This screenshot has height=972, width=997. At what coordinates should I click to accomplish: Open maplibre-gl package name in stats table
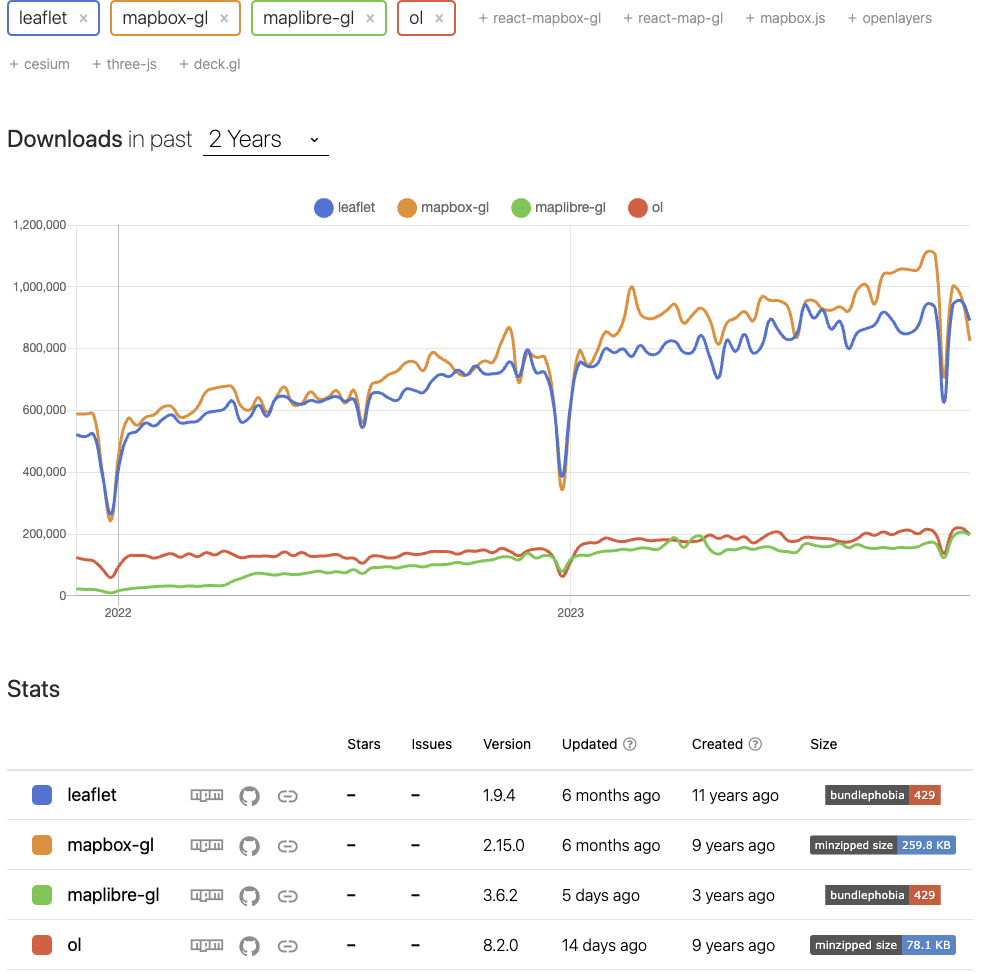tap(113, 895)
